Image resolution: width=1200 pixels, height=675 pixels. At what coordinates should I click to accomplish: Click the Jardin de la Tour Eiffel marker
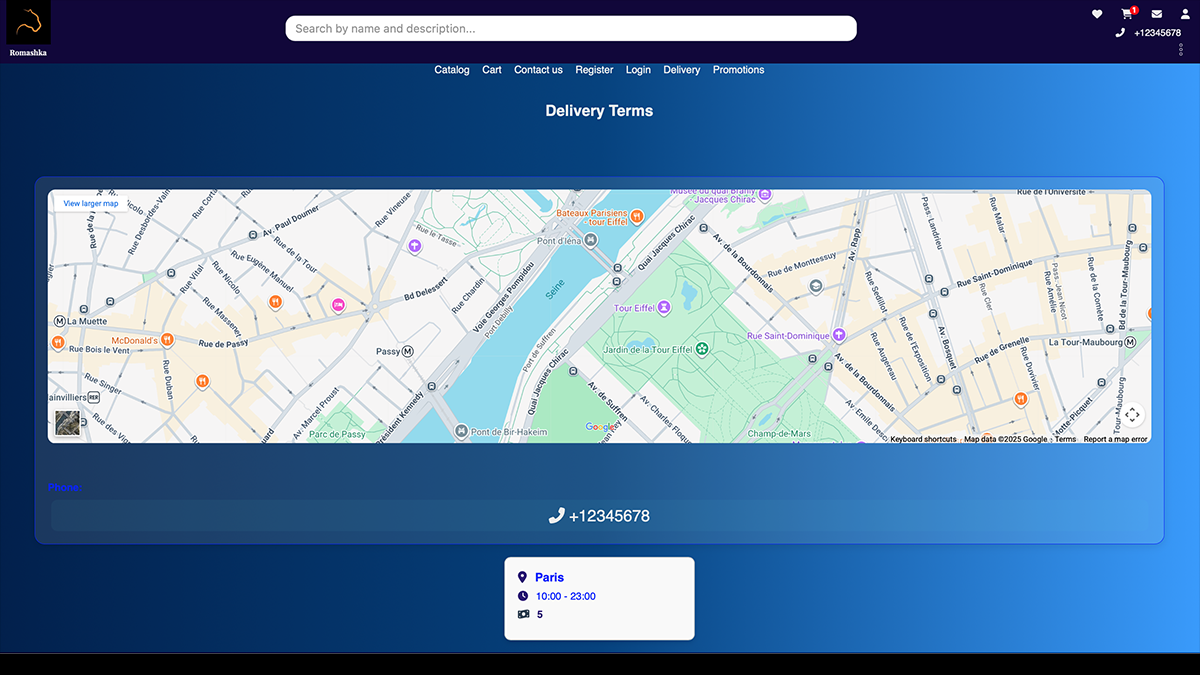(702, 348)
